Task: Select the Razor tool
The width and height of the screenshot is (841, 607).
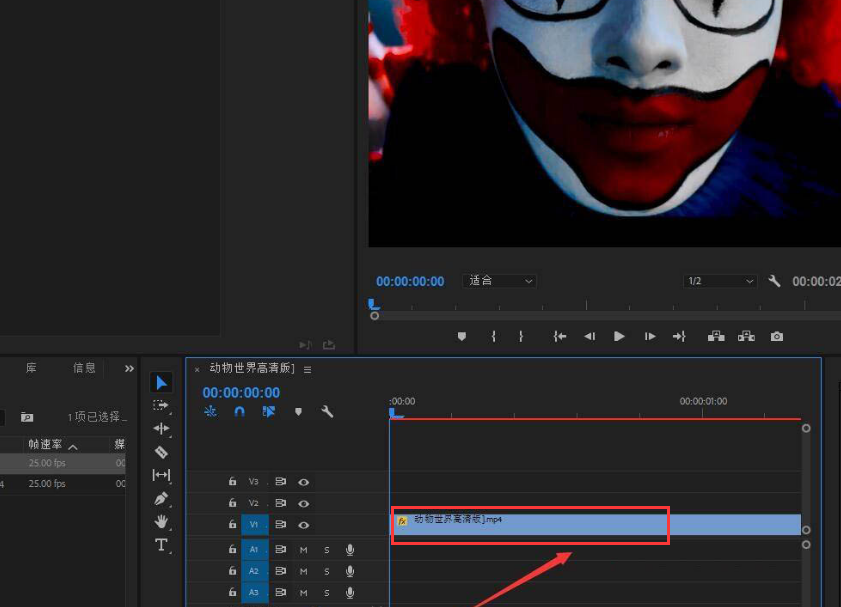Action: [161, 452]
